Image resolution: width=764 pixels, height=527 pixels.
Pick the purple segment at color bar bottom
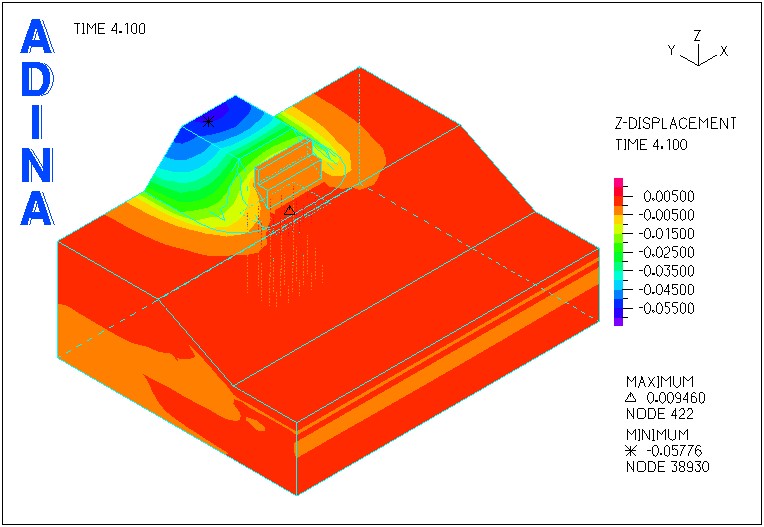pyautogui.click(x=619, y=317)
